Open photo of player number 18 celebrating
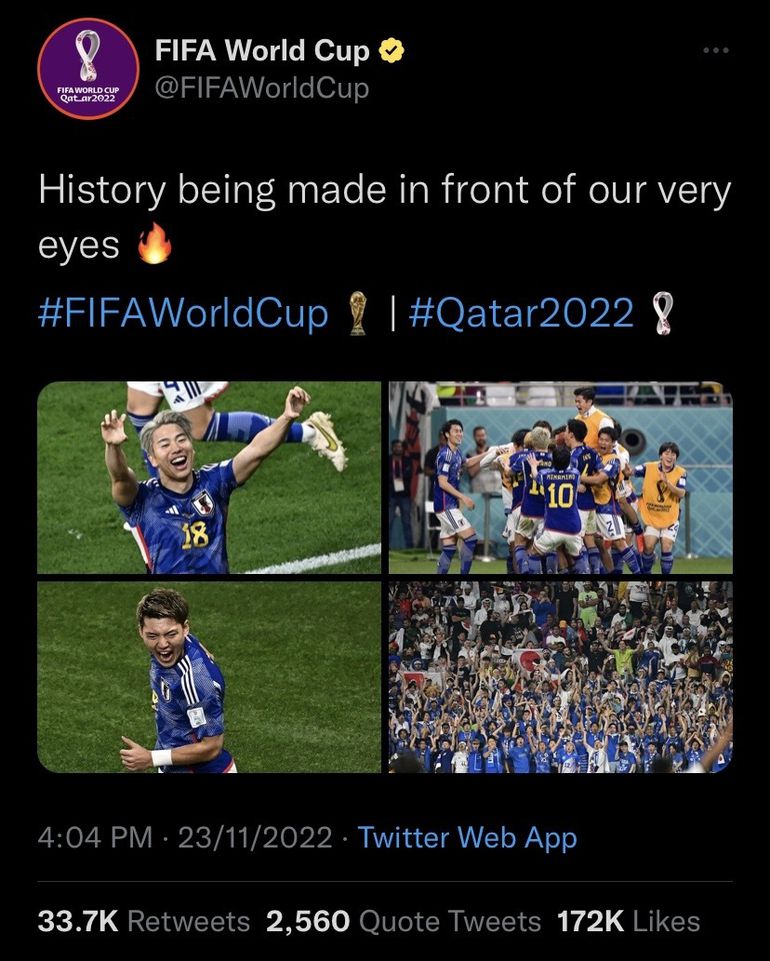 [209, 477]
